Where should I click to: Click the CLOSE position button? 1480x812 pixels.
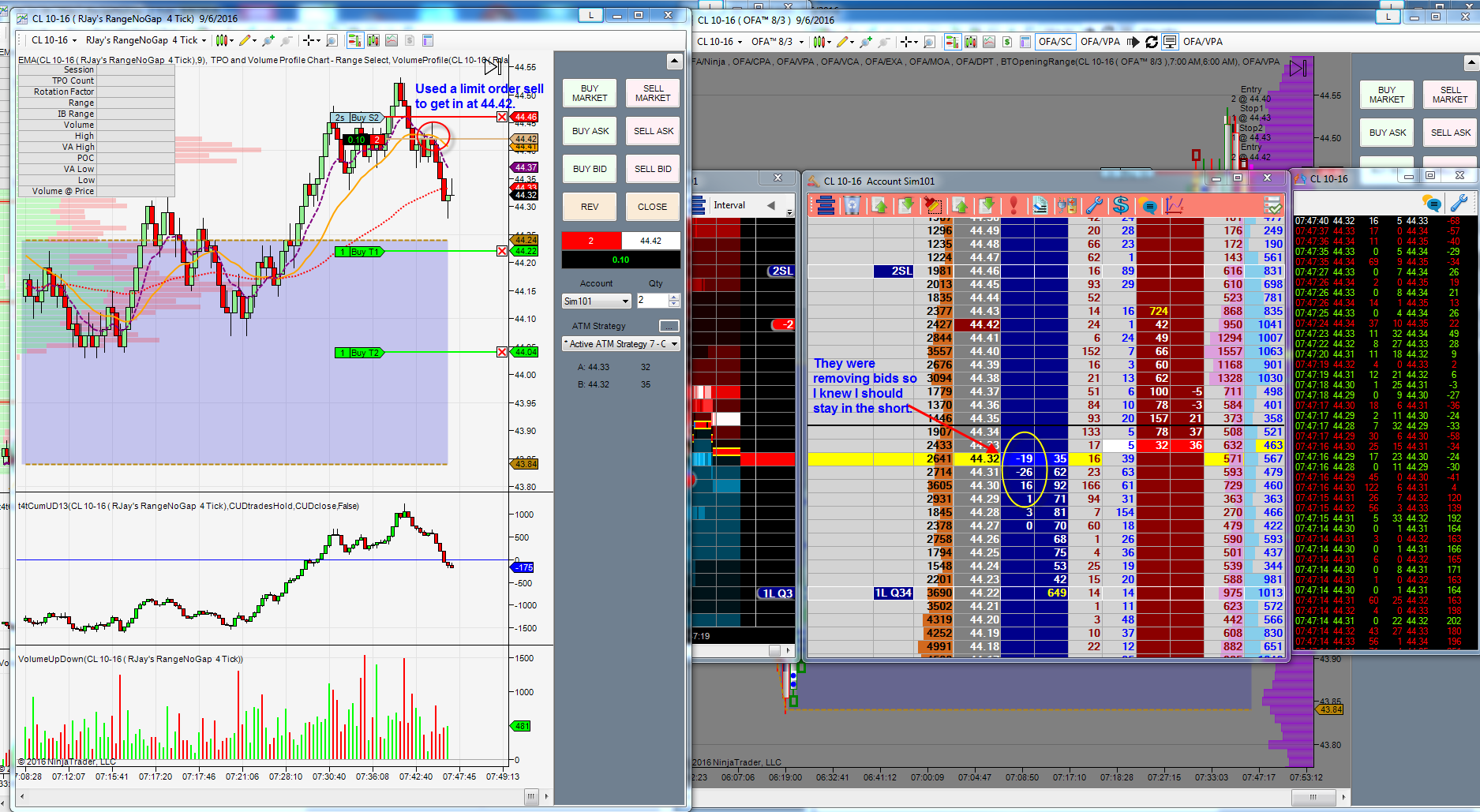(653, 207)
